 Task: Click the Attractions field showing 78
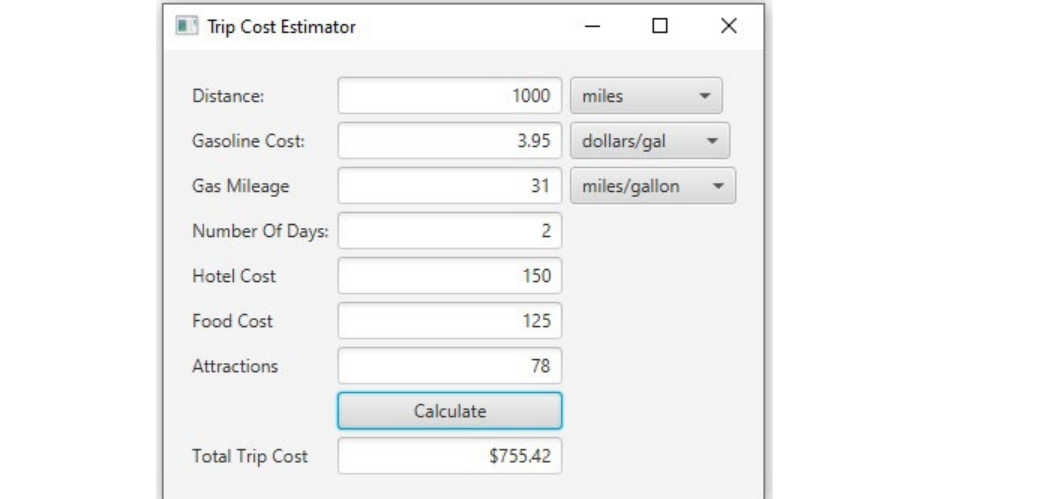point(450,366)
